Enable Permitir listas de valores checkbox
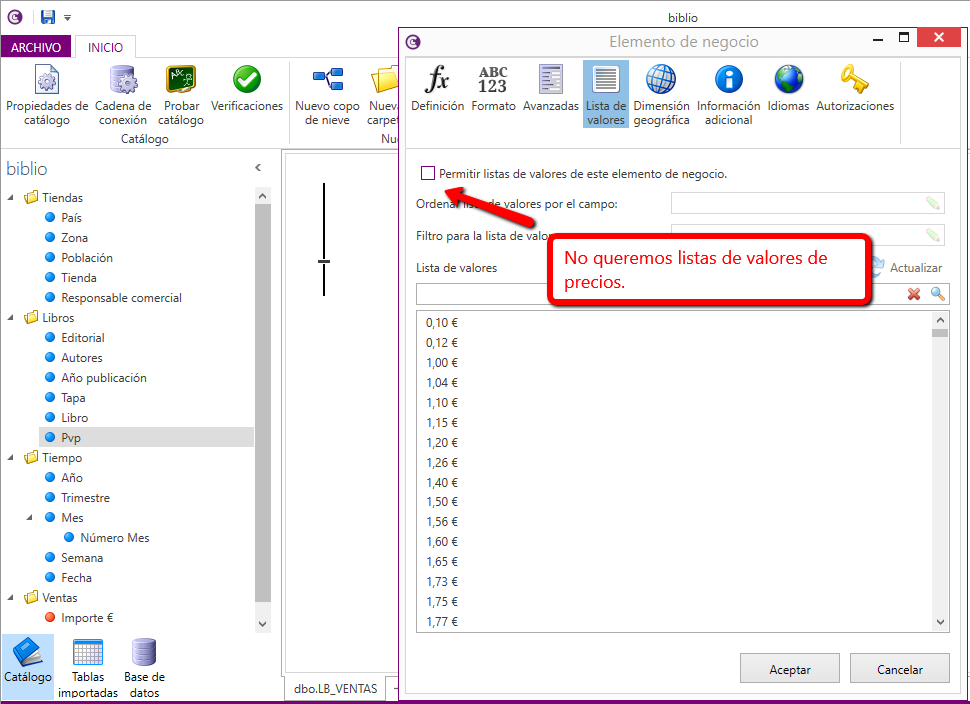 tap(428, 173)
